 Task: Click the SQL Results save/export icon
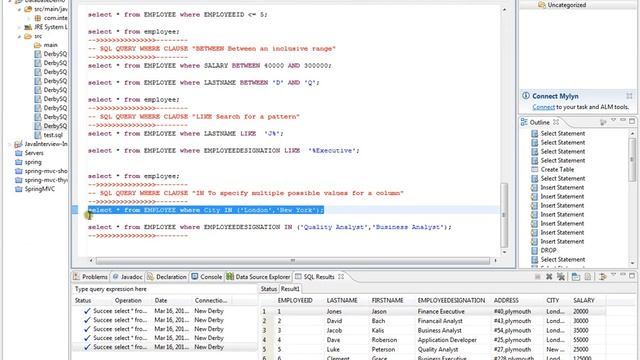pos(588,277)
